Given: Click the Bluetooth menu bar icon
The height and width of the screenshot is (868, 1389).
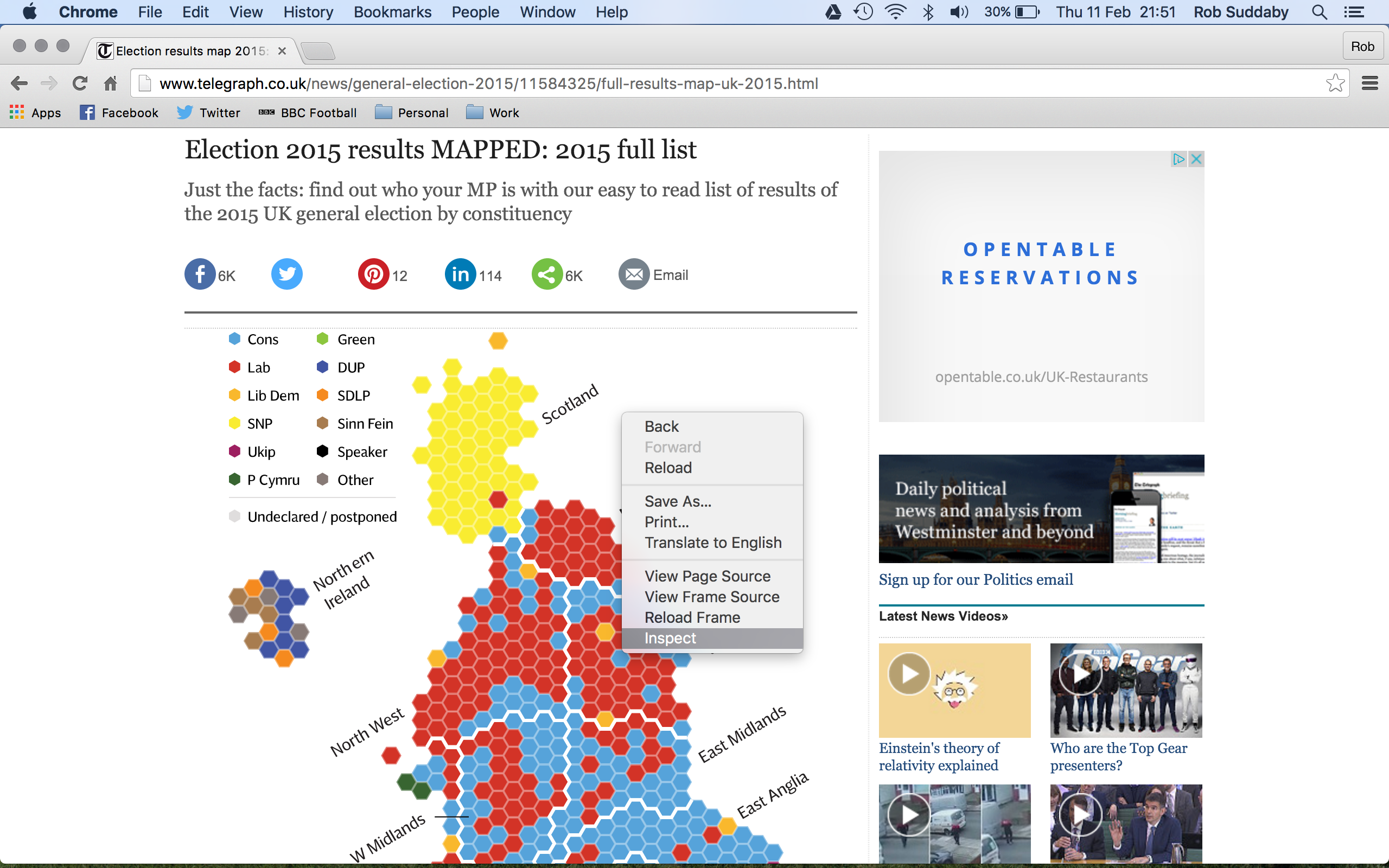Looking at the screenshot, I should [x=927, y=12].
